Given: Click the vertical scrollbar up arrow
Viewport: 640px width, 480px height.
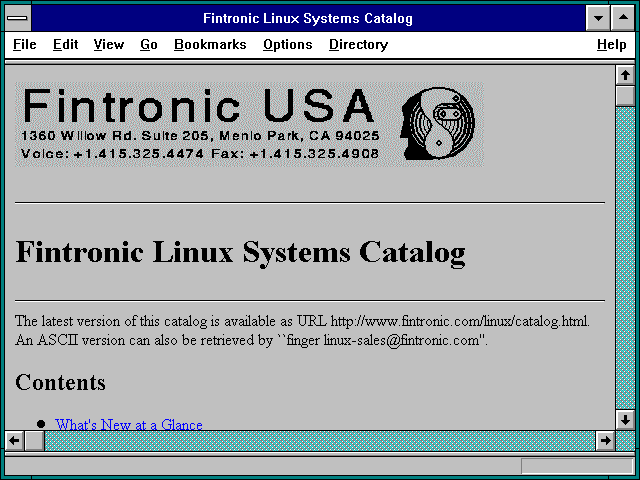Looking at the screenshot, I should coord(625,75).
